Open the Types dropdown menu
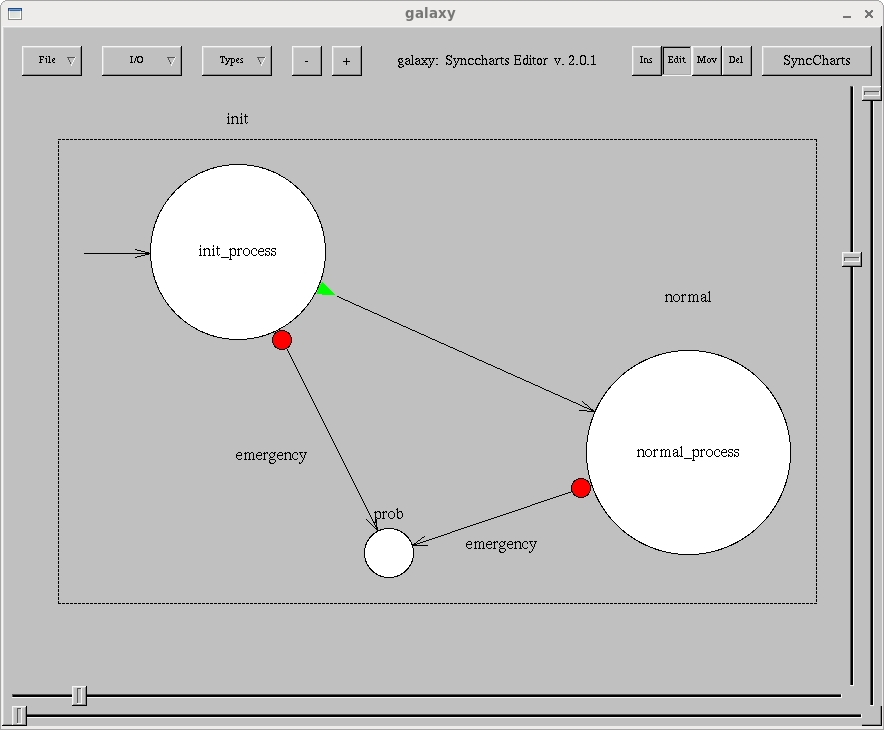The image size is (884, 730). (237, 60)
